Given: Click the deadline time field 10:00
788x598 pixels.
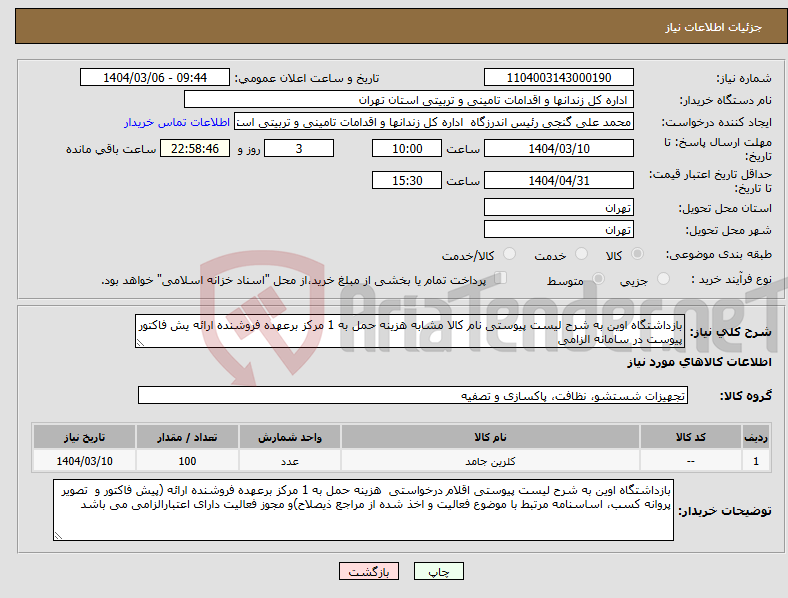Looking at the screenshot, I should coord(407,148).
